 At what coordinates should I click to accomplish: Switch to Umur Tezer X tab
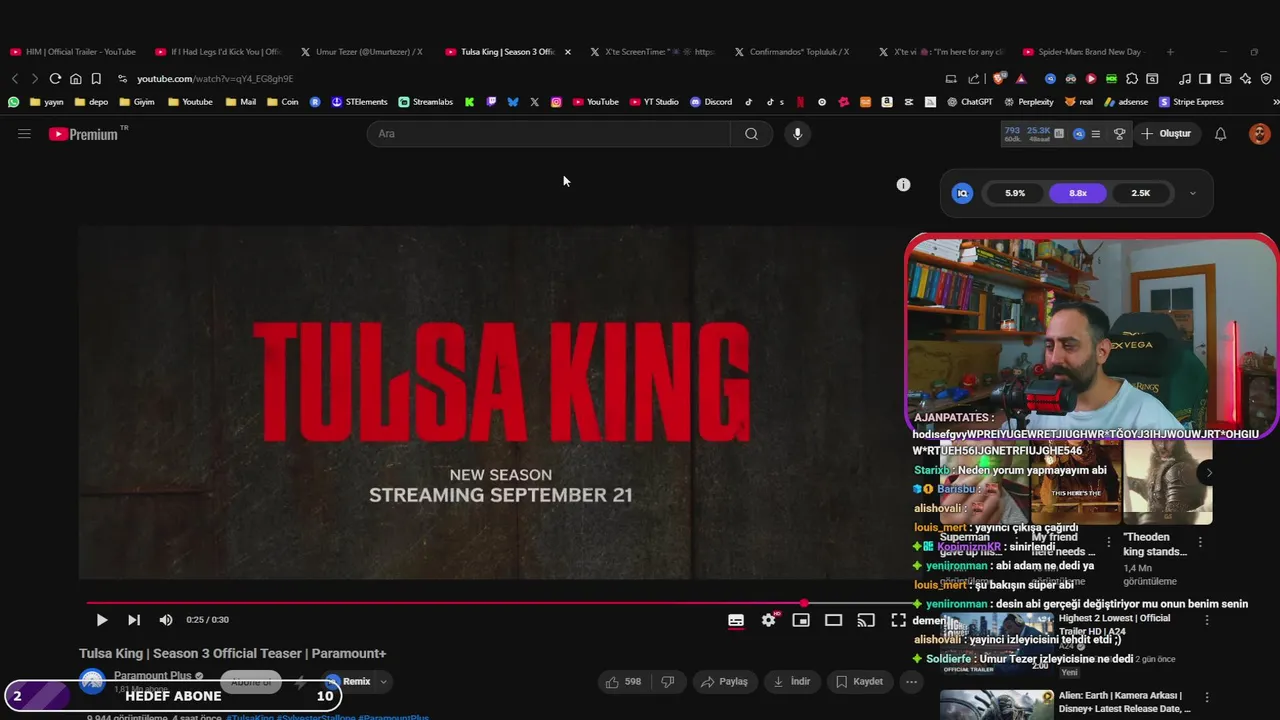click(362, 52)
